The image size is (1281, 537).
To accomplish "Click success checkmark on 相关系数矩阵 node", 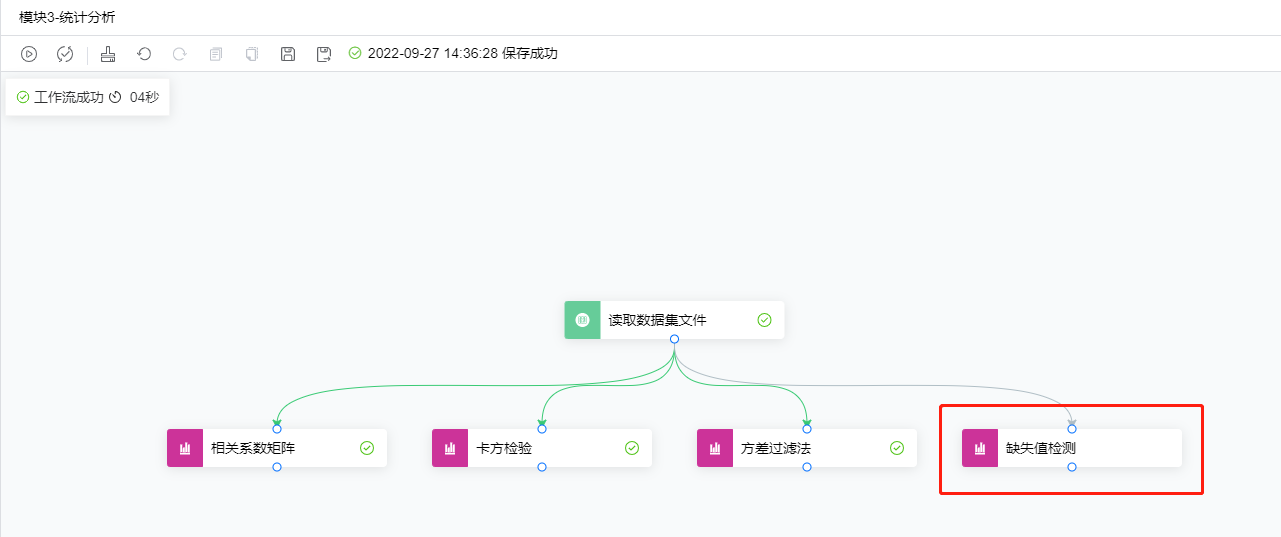I will pyautogui.click(x=367, y=448).
